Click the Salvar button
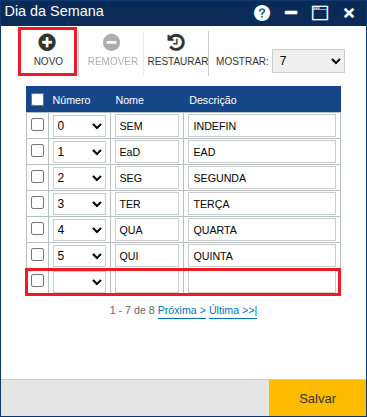Image resolution: width=367 pixels, height=417 pixels. click(317, 398)
